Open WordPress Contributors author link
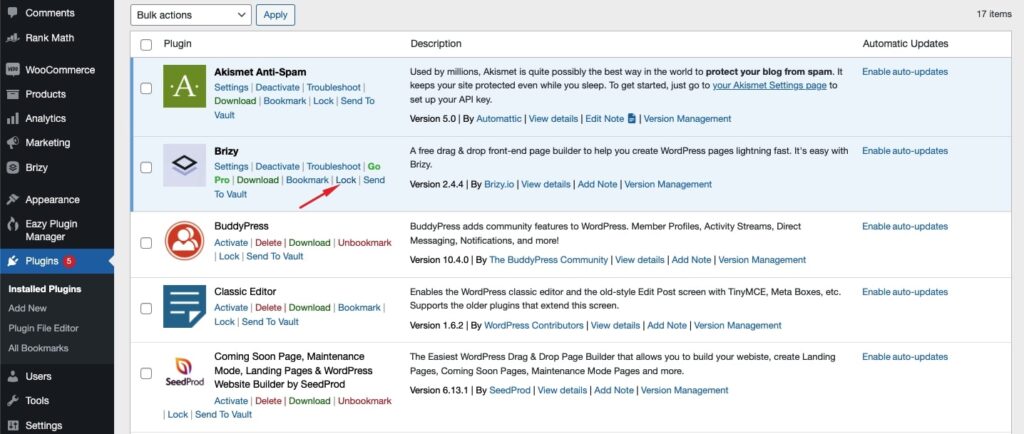This screenshot has width=1024, height=434. pos(534,325)
